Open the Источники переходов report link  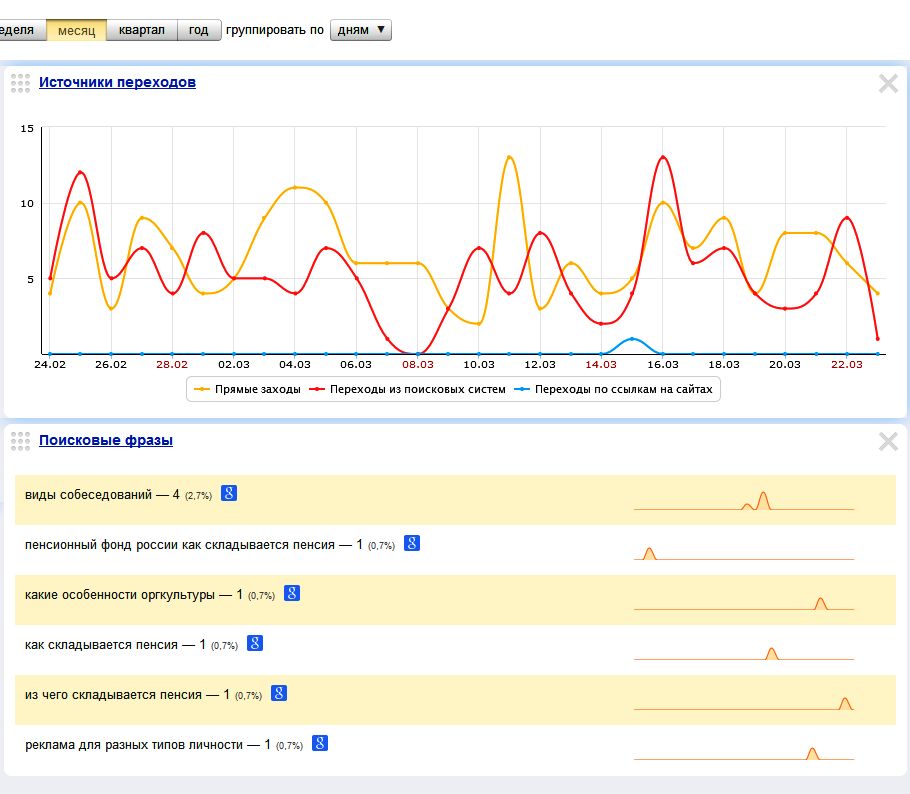pos(117,82)
